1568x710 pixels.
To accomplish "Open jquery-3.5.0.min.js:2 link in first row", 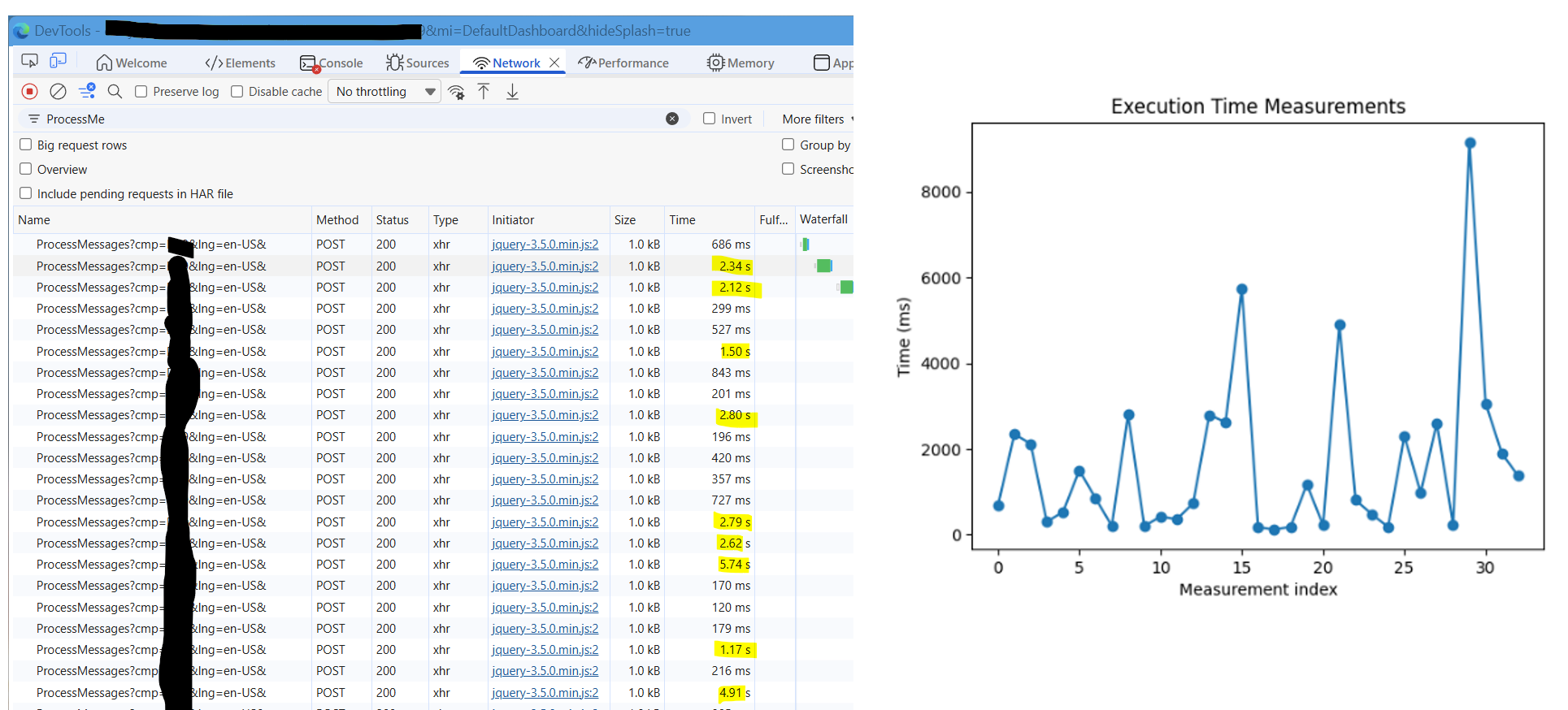I will (x=545, y=245).
